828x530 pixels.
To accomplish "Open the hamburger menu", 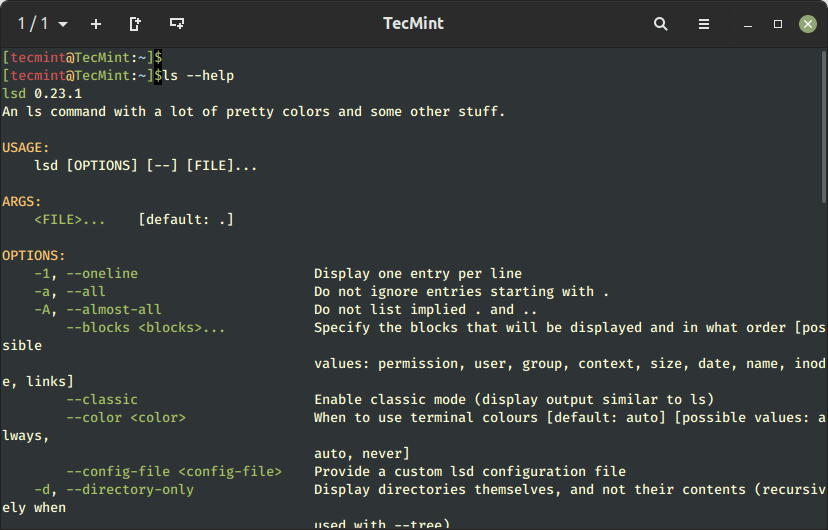I will pyautogui.click(x=704, y=24).
